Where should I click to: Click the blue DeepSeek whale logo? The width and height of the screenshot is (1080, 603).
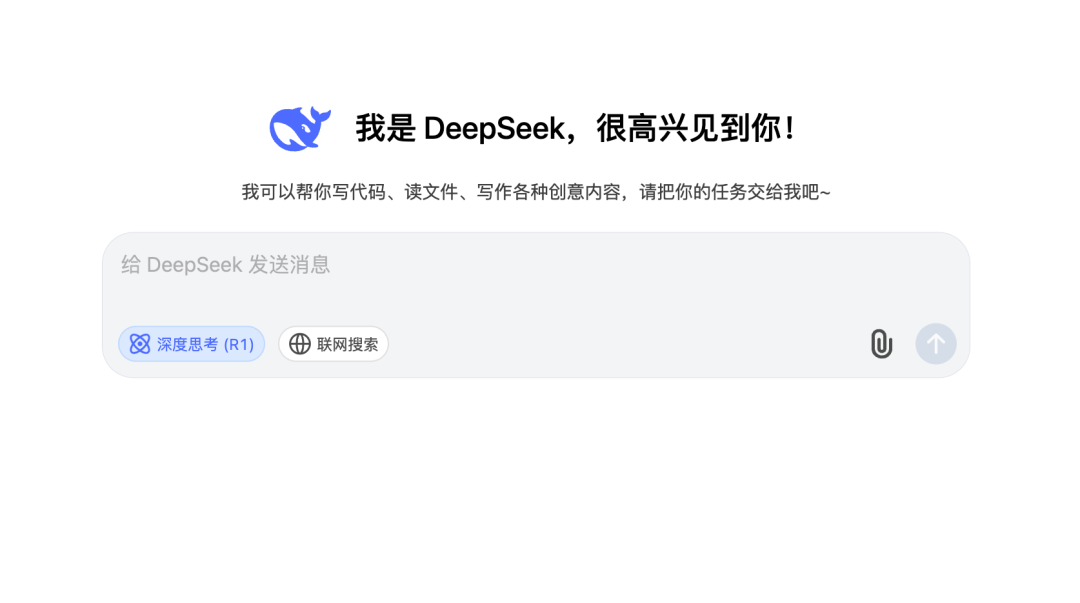300,128
